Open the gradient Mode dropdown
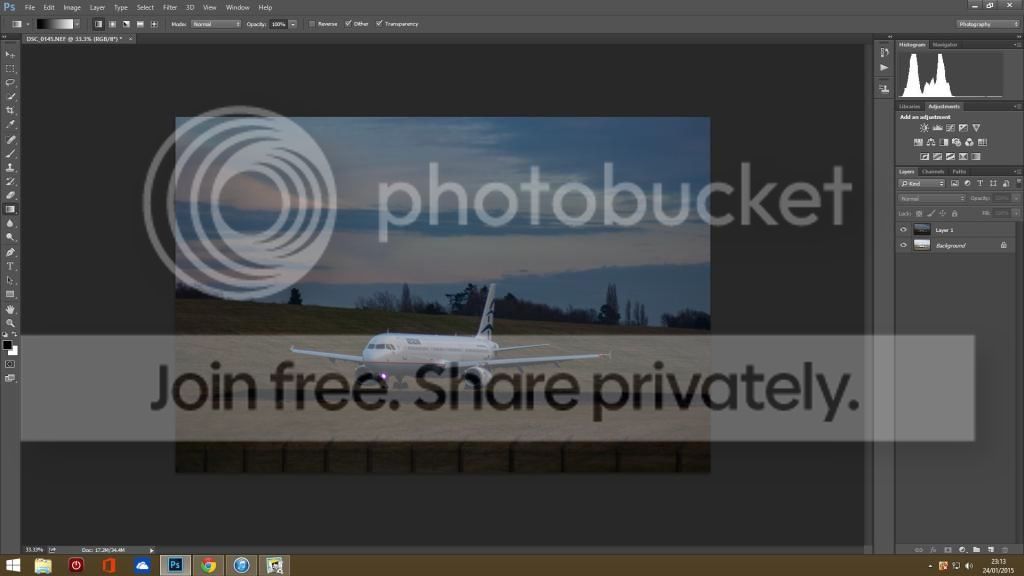 (x=216, y=23)
